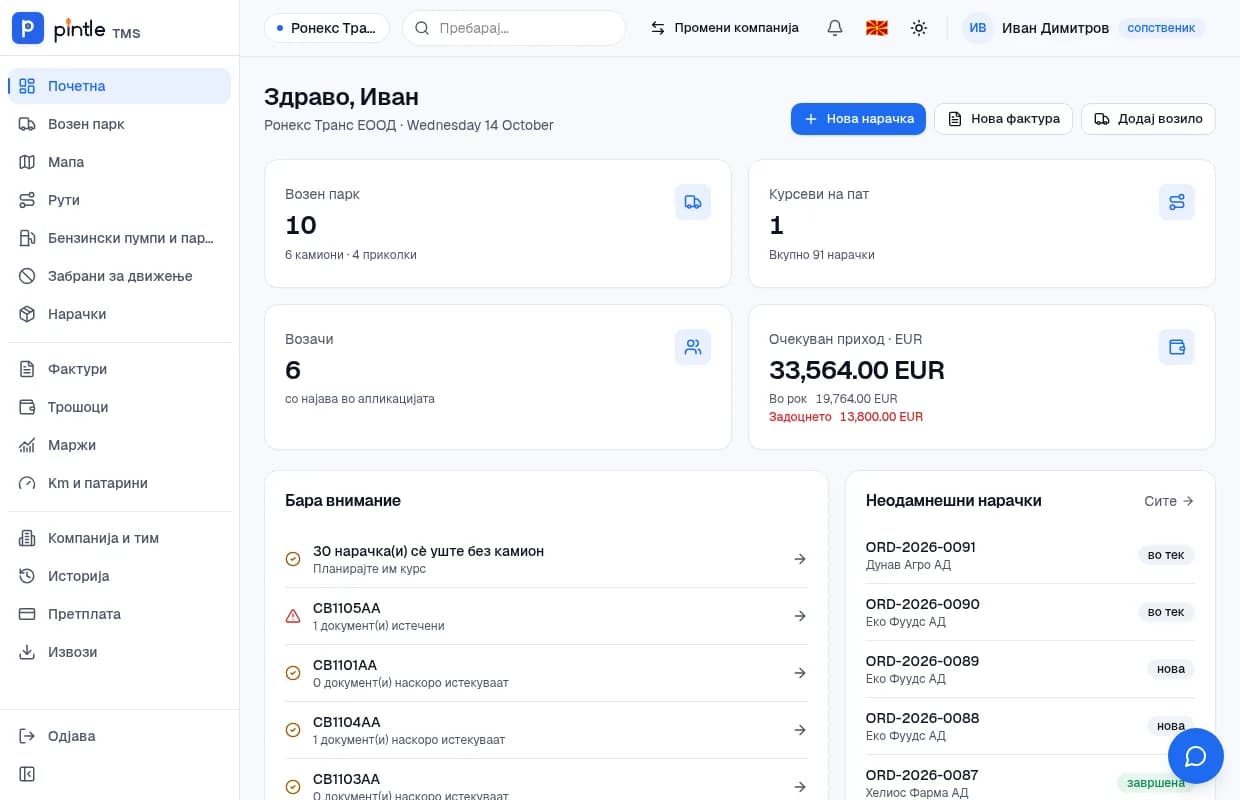The height and width of the screenshot is (800, 1240).
Task: Create a Нова нарачка
Action: [858, 119]
